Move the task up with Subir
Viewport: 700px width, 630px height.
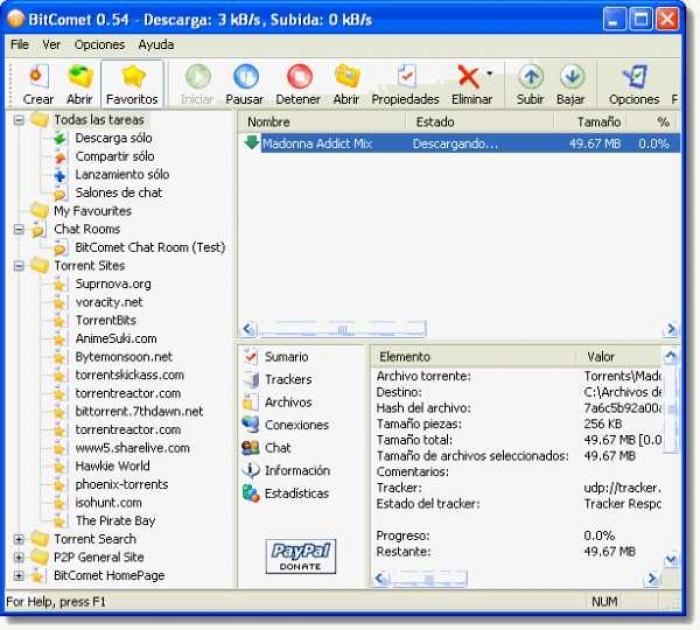pyautogui.click(x=530, y=84)
